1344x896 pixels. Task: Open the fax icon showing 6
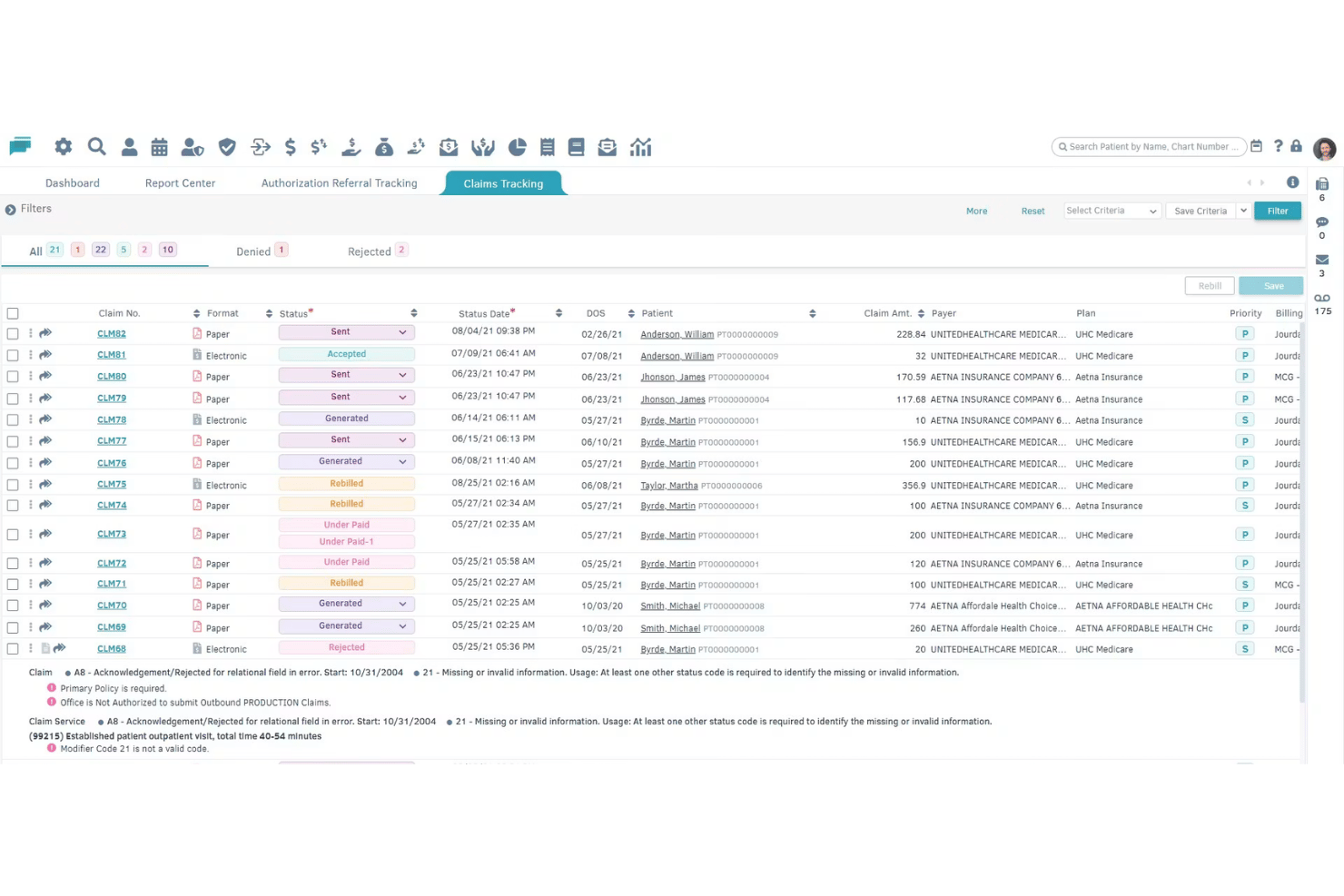tap(1322, 184)
